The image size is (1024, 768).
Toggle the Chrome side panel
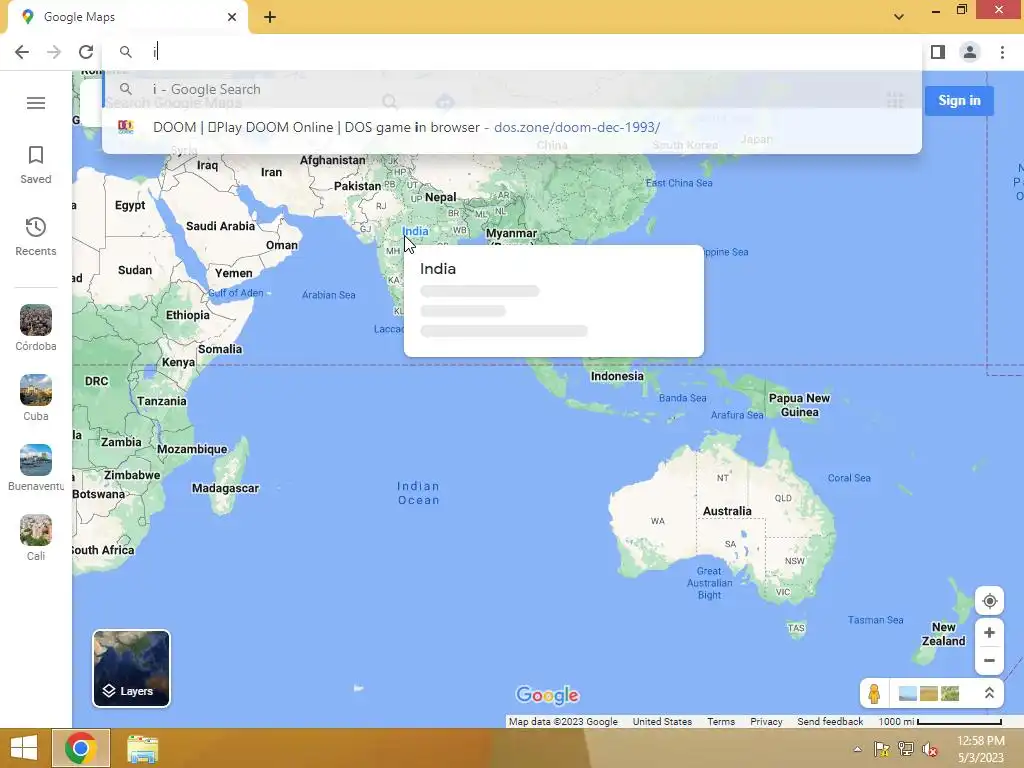938,52
